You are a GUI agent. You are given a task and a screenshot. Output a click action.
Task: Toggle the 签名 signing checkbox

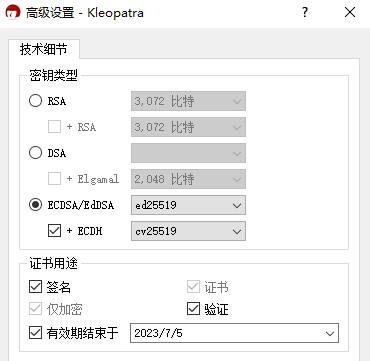click(35, 287)
